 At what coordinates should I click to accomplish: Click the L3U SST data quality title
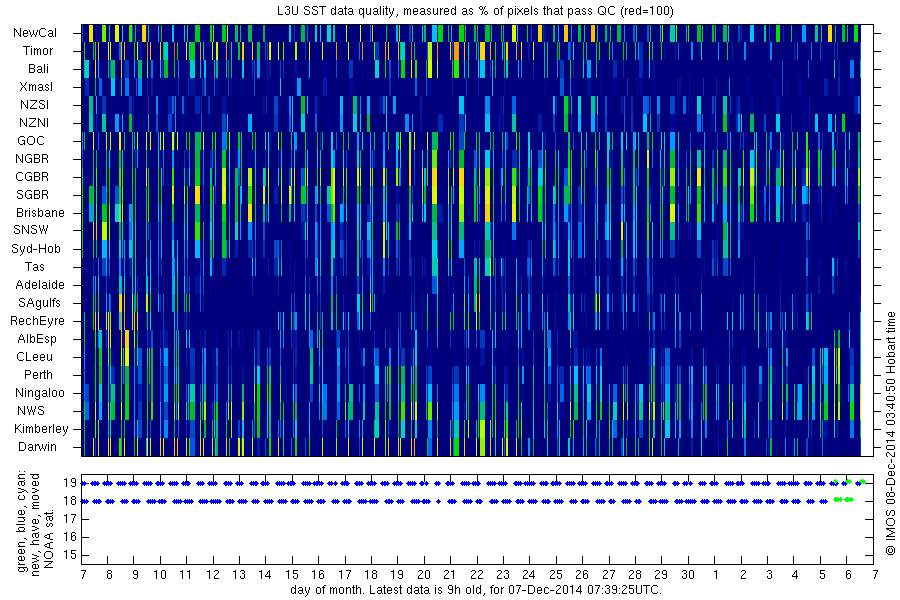click(x=475, y=11)
